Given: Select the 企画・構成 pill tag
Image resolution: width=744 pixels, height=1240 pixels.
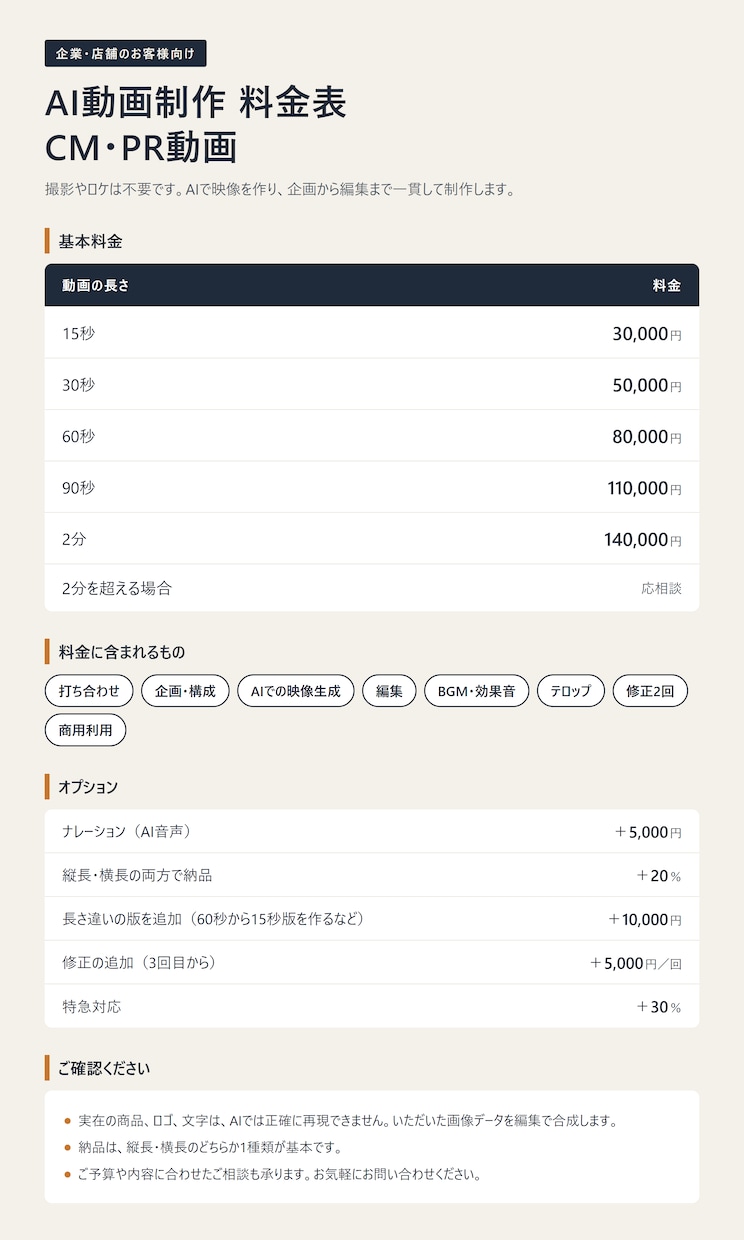Looking at the screenshot, I should [x=186, y=691].
